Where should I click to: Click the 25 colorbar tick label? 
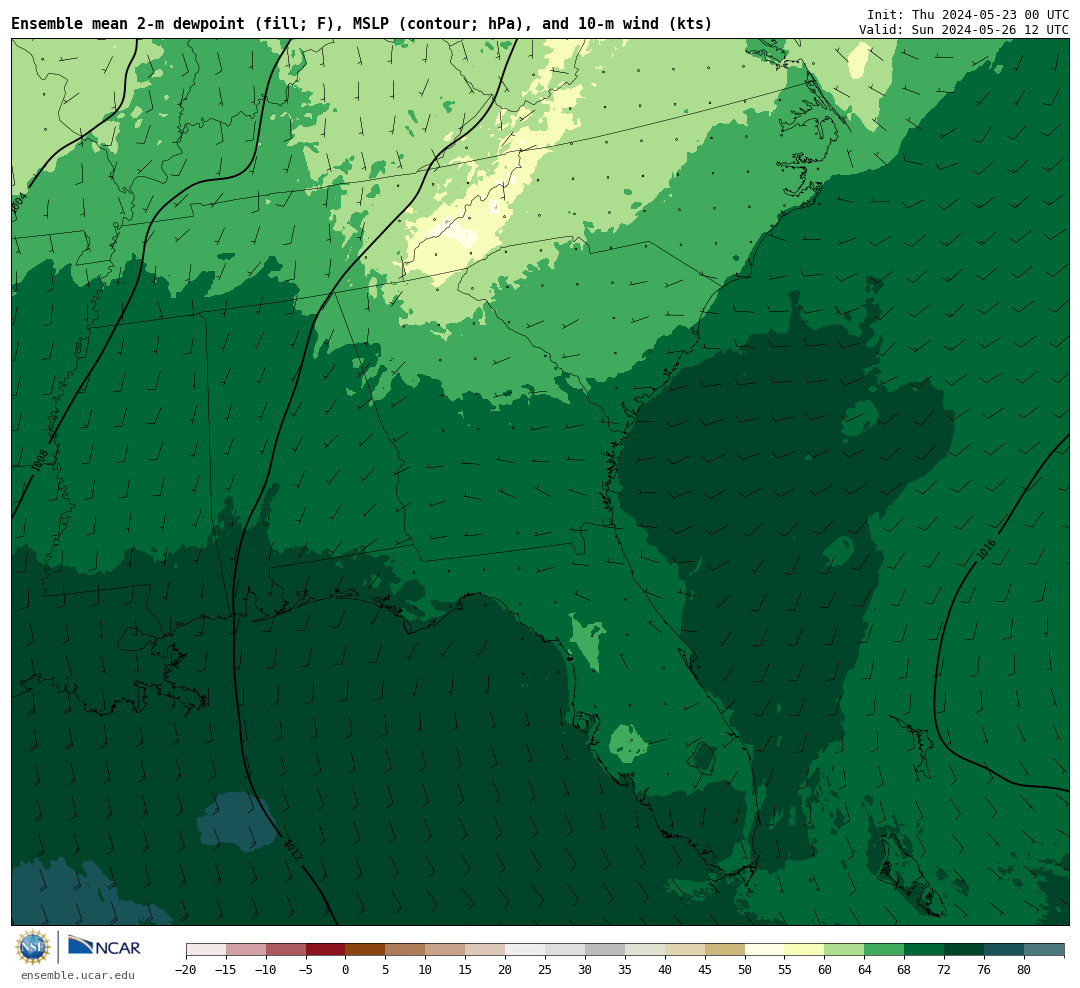click(x=545, y=970)
